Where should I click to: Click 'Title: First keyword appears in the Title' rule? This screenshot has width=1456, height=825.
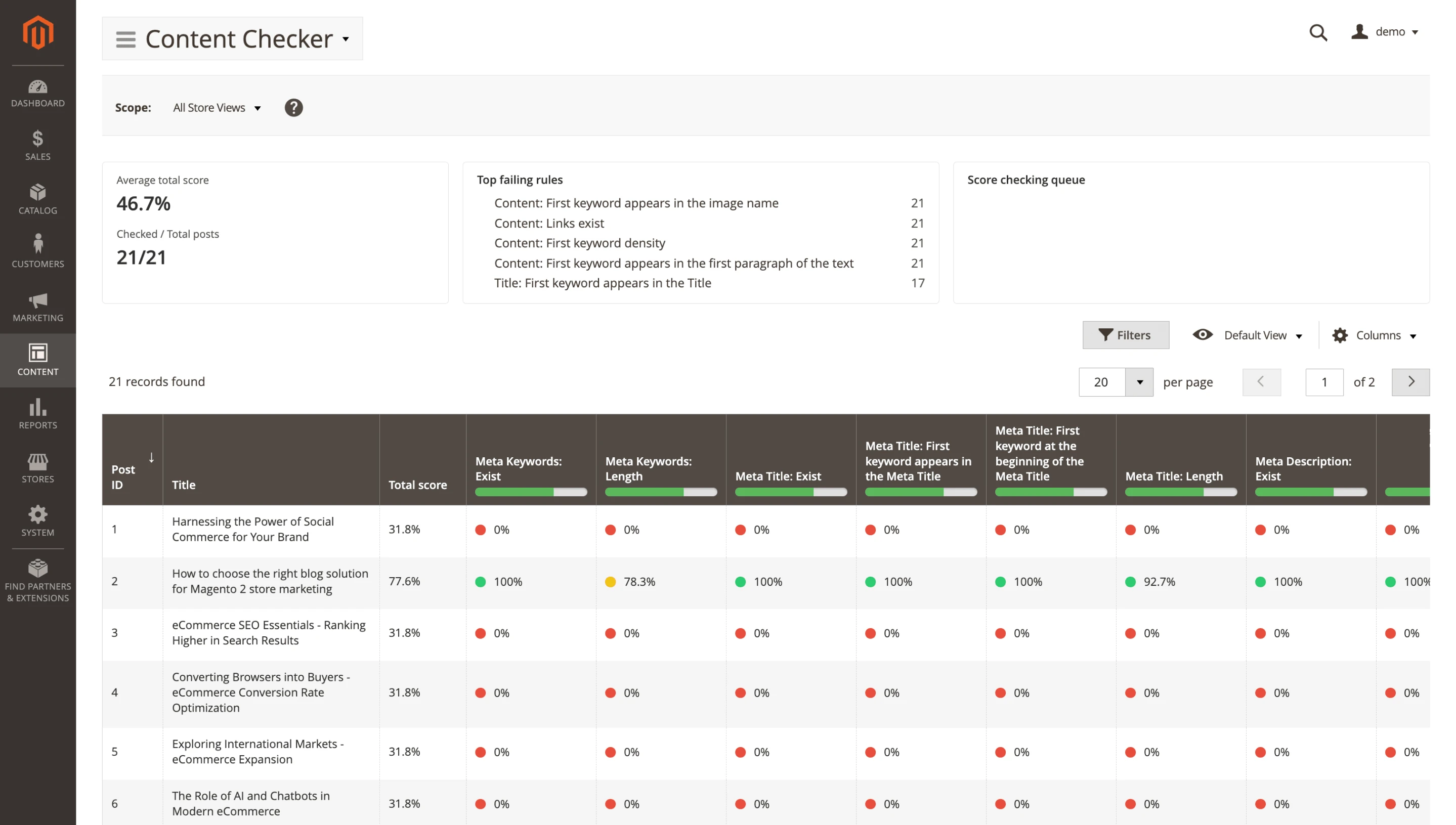tap(602, 283)
